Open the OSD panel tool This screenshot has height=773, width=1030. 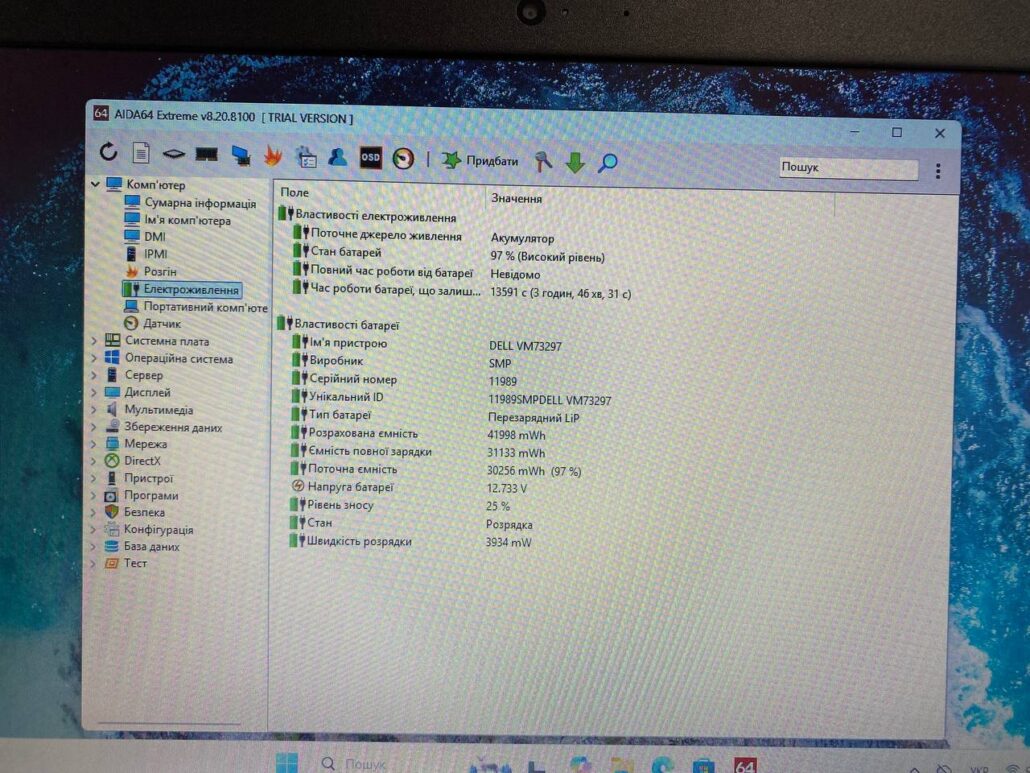click(371, 158)
